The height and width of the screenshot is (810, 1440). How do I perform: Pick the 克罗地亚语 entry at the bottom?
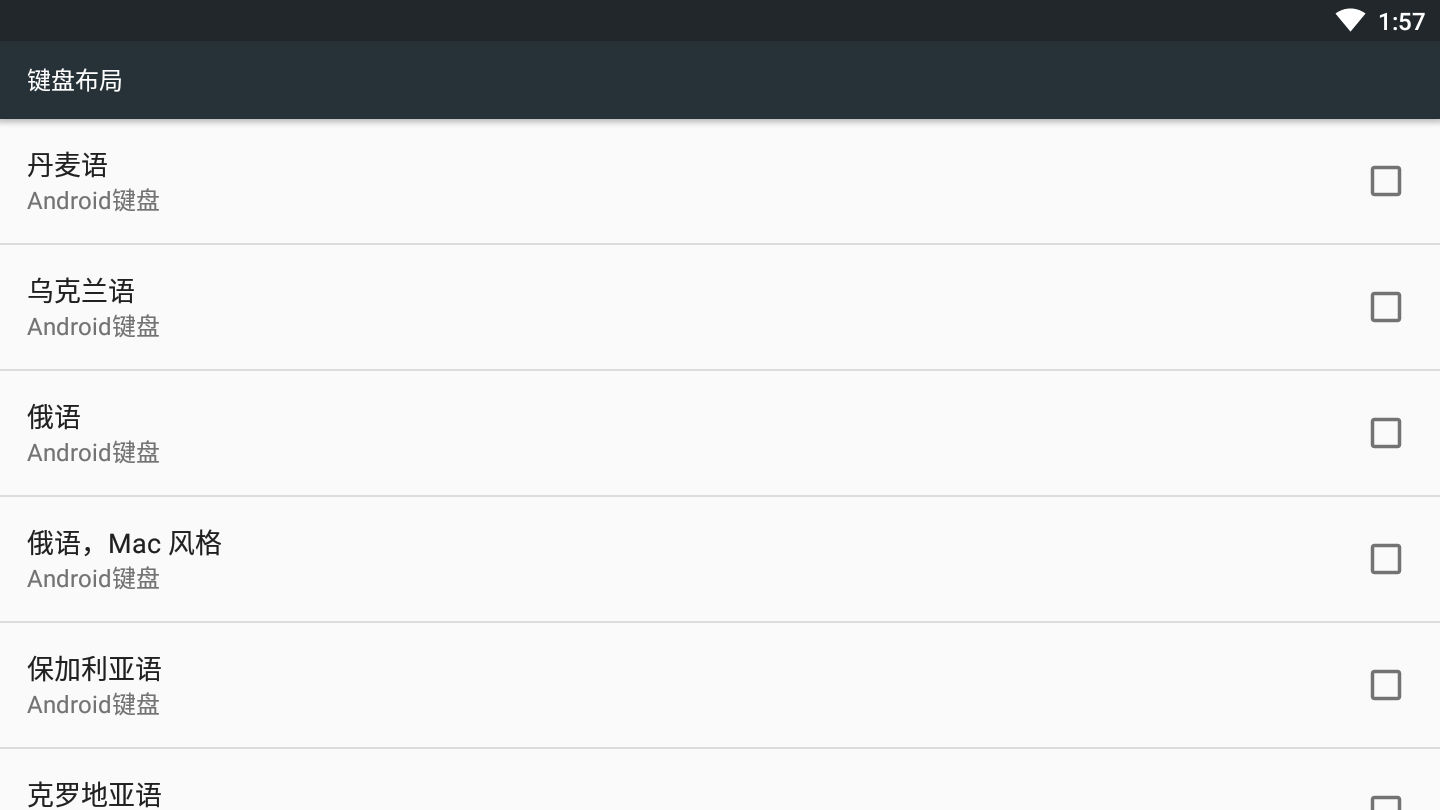click(x=94, y=795)
